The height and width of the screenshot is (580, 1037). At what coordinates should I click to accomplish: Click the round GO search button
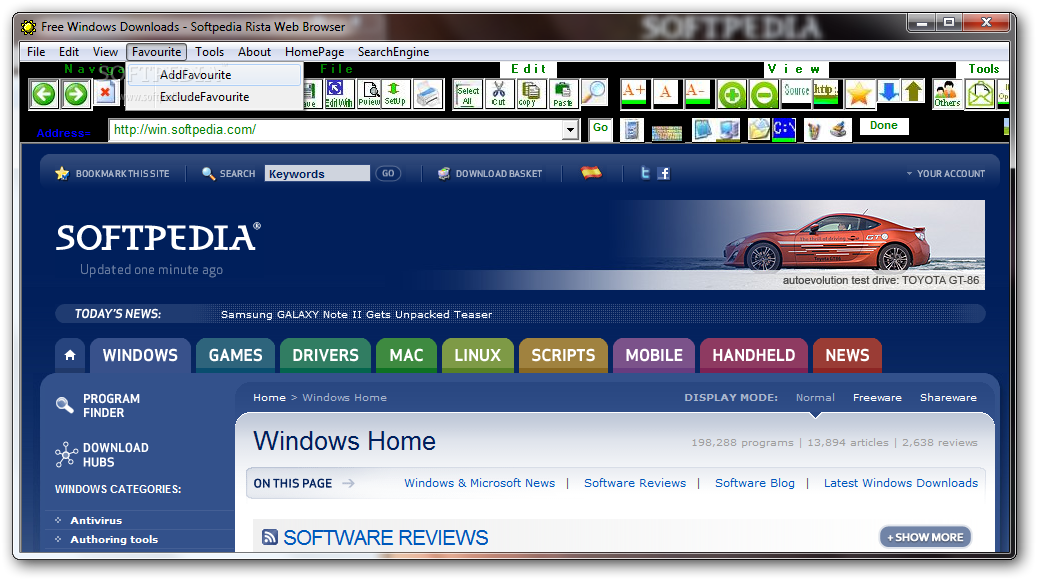388,173
